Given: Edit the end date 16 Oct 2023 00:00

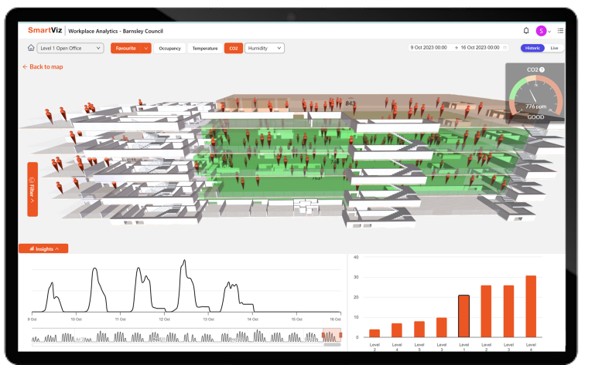Looking at the screenshot, I should tap(480, 48).
